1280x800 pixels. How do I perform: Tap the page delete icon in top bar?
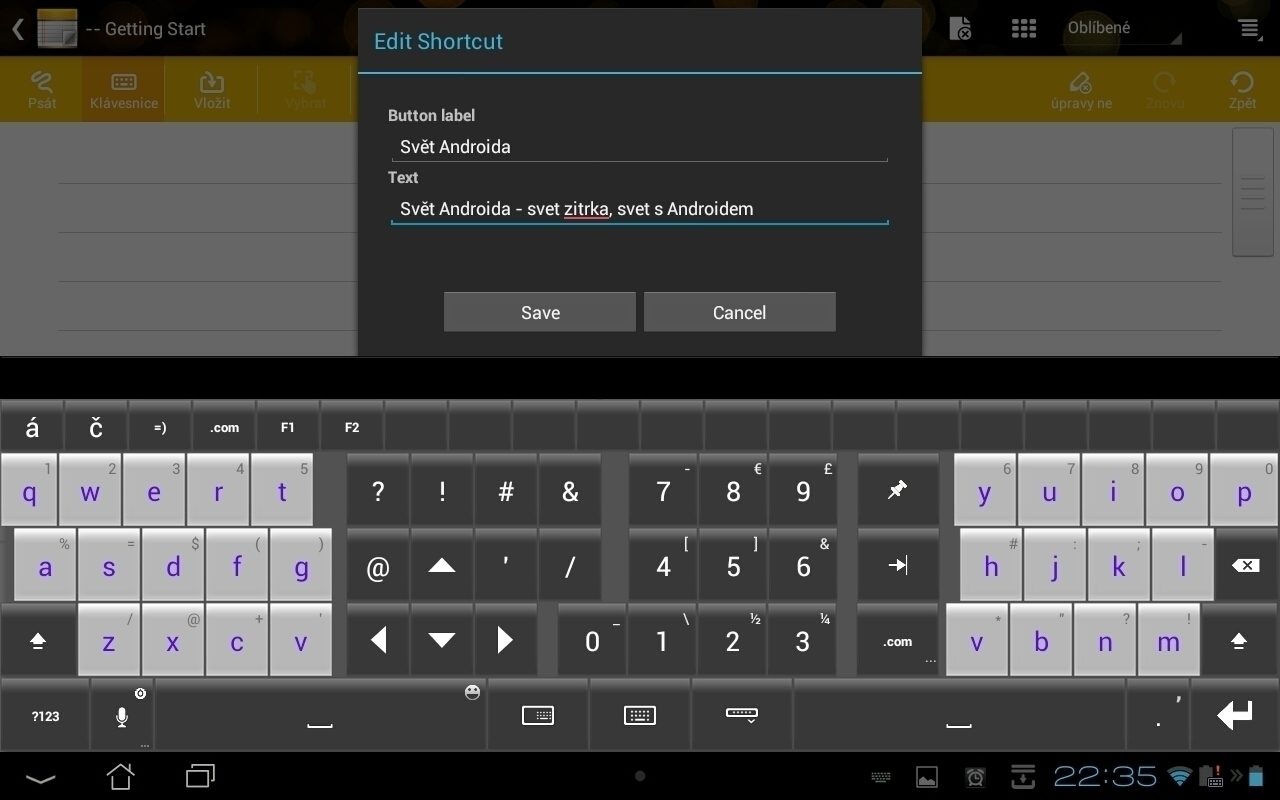(x=959, y=28)
